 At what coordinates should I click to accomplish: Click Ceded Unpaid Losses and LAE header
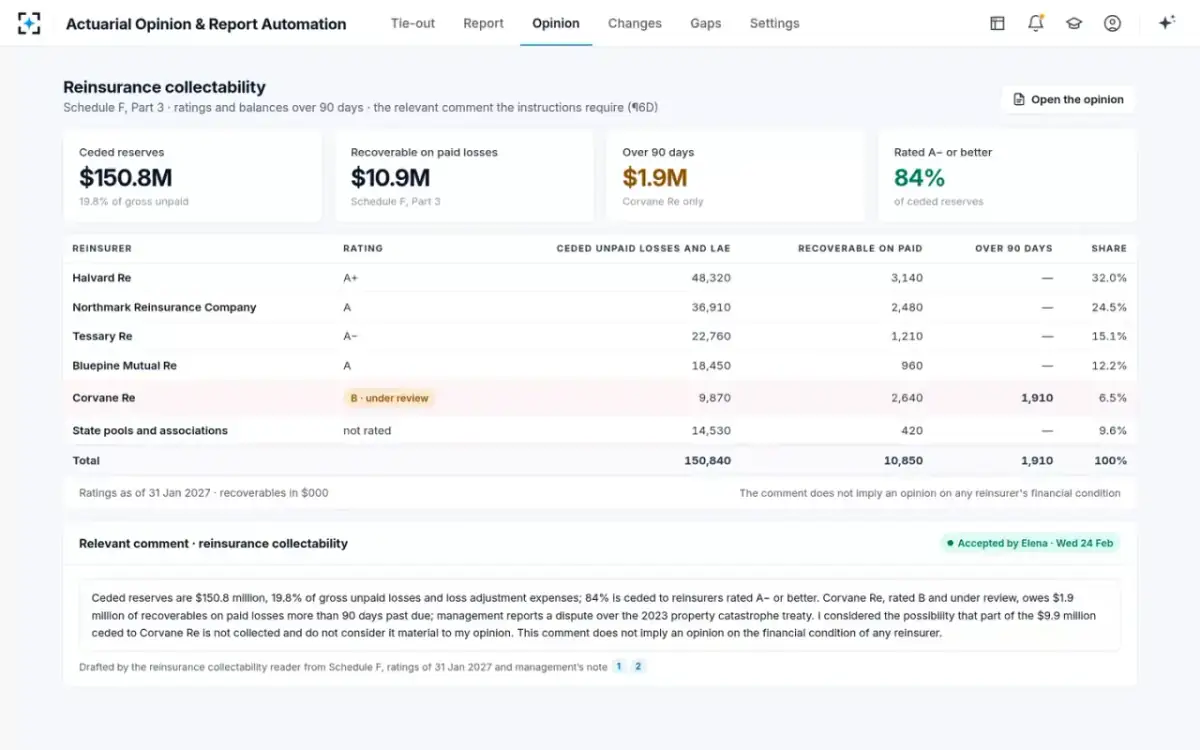tap(643, 248)
